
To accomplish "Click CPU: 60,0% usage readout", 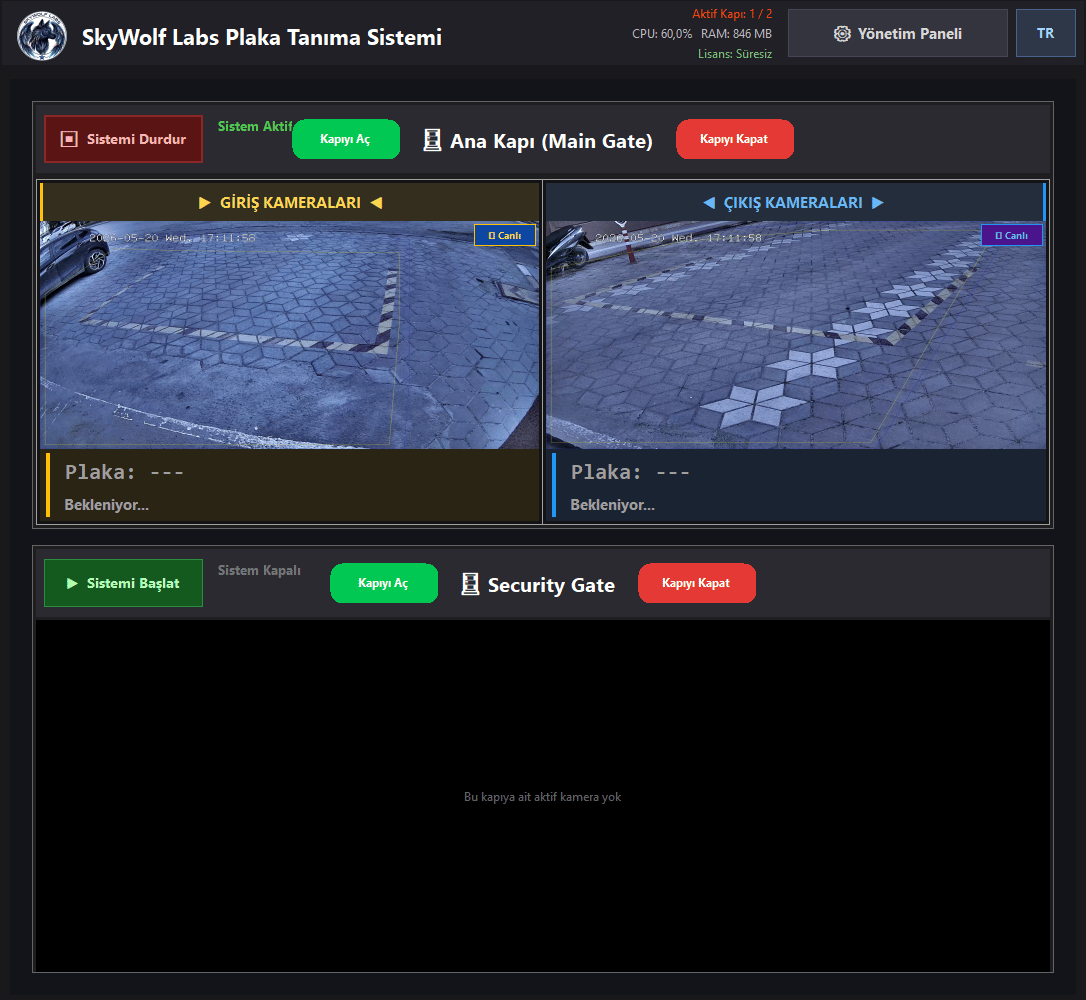I will 661,33.
